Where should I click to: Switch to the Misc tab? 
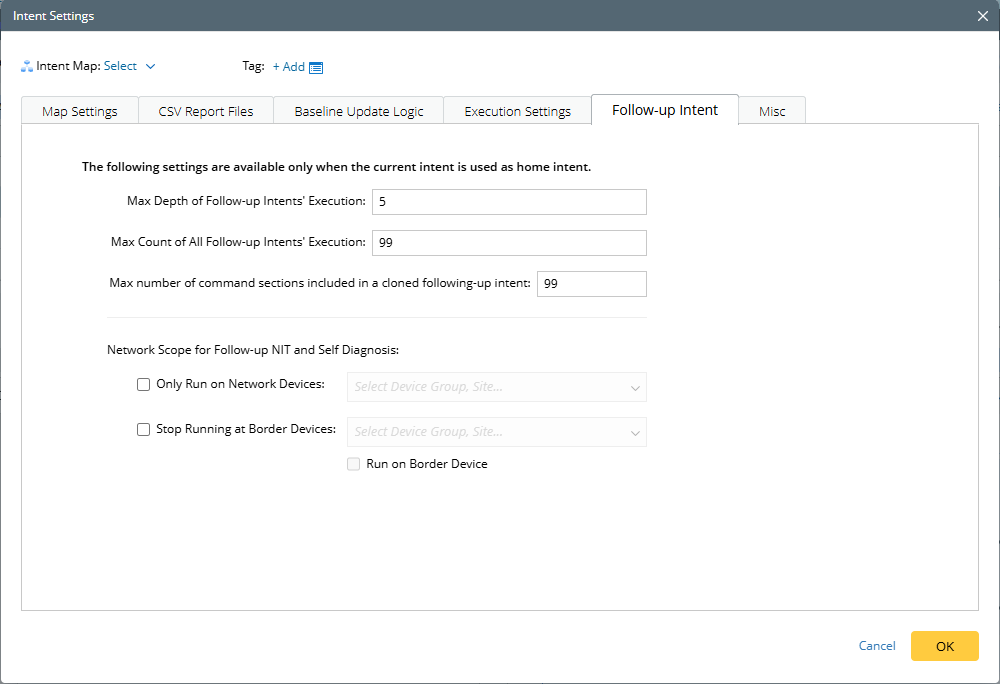[772, 111]
